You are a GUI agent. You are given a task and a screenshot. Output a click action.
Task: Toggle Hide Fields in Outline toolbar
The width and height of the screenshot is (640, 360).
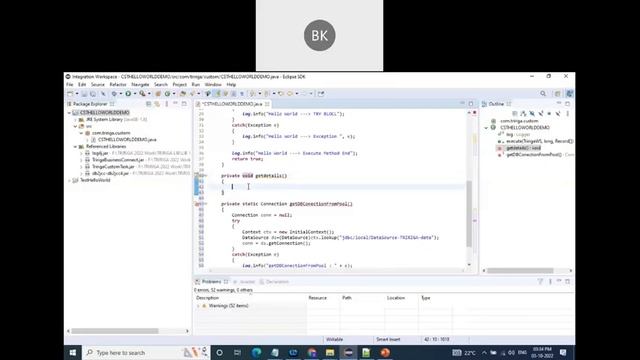[x=532, y=113]
